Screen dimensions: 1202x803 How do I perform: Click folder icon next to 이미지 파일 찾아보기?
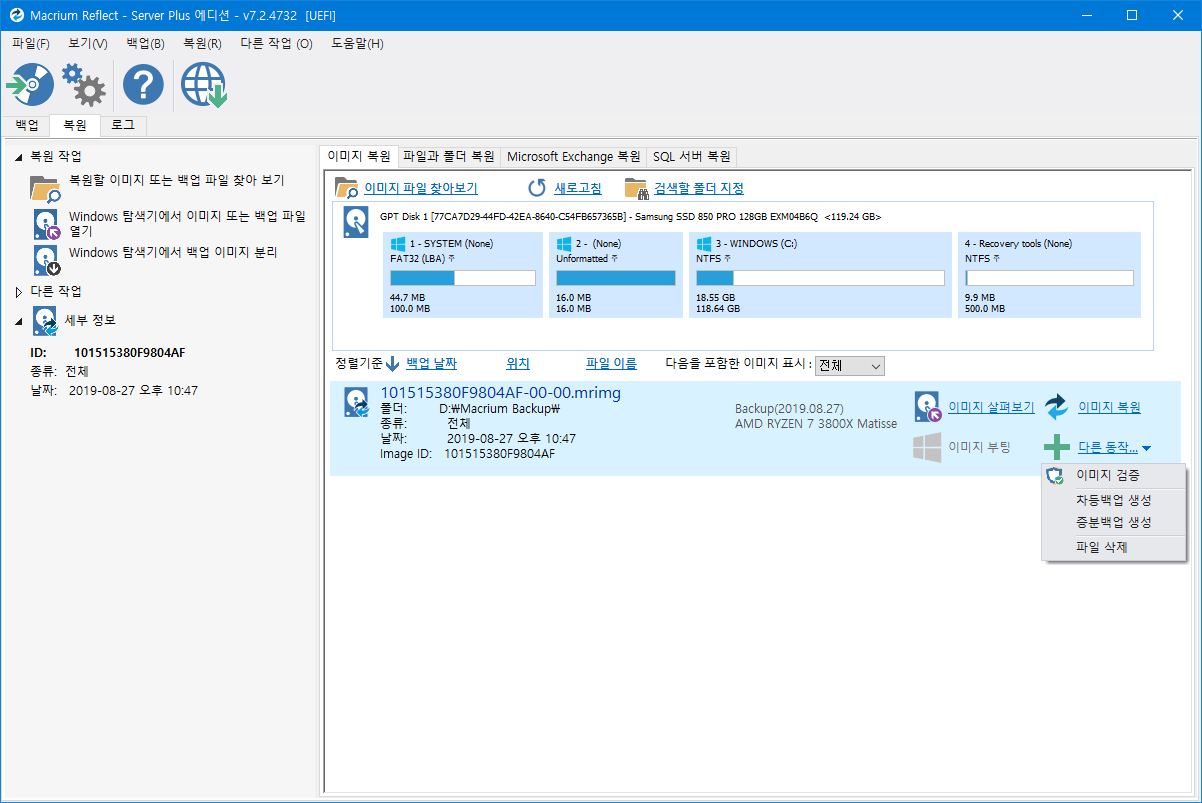(x=346, y=188)
